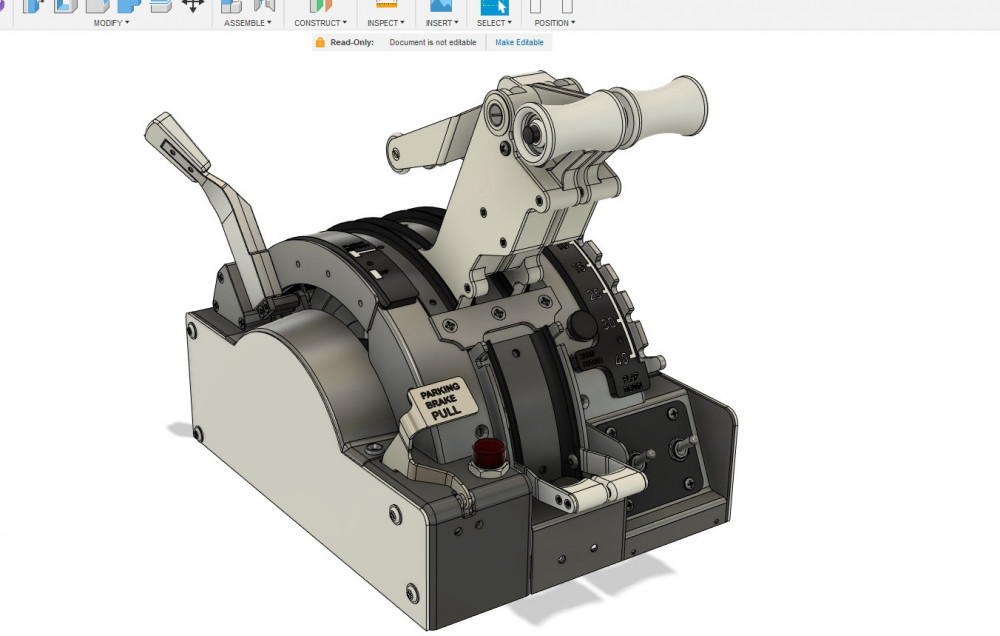Click the orange Read-Only lock icon
The image size is (1000, 636).
tap(320, 42)
